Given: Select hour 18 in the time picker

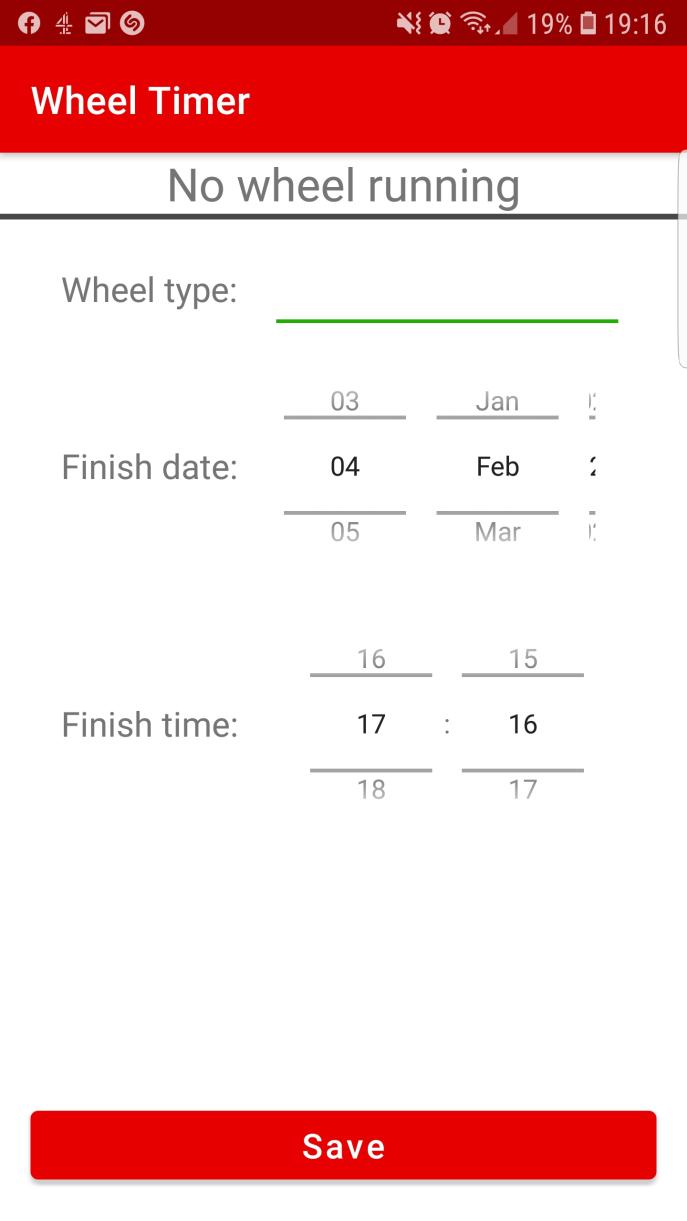Looking at the screenshot, I should [370, 788].
